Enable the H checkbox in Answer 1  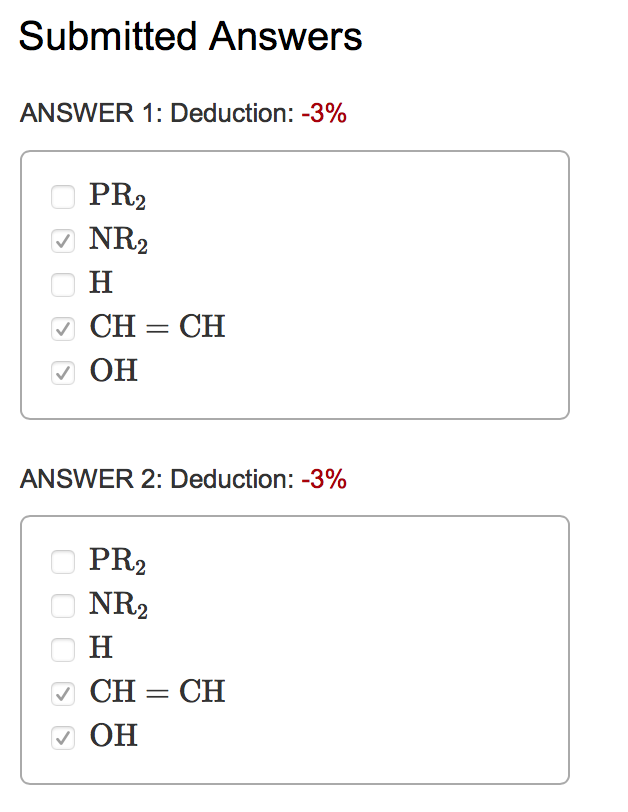62,284
